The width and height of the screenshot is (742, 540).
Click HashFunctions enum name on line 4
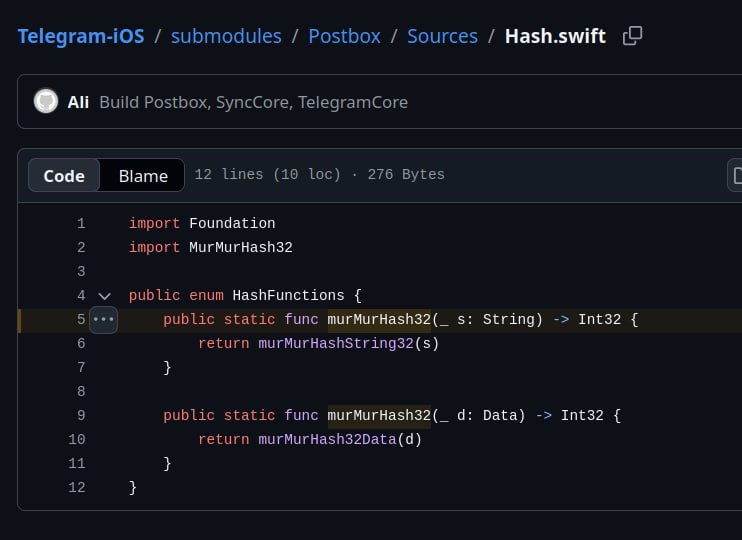click(x=288, y=296)
